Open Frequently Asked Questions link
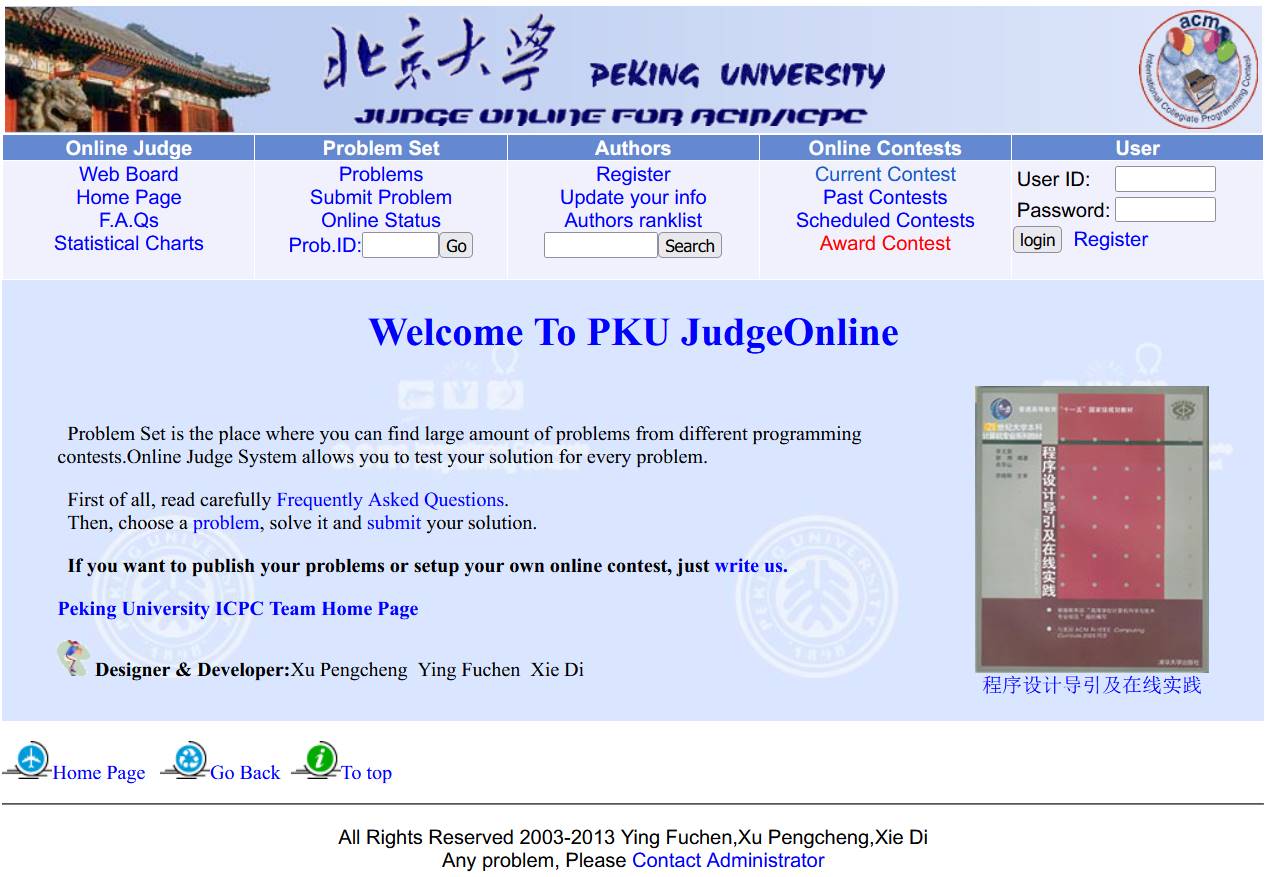The image size is (1272, 877). click(390, 500)
